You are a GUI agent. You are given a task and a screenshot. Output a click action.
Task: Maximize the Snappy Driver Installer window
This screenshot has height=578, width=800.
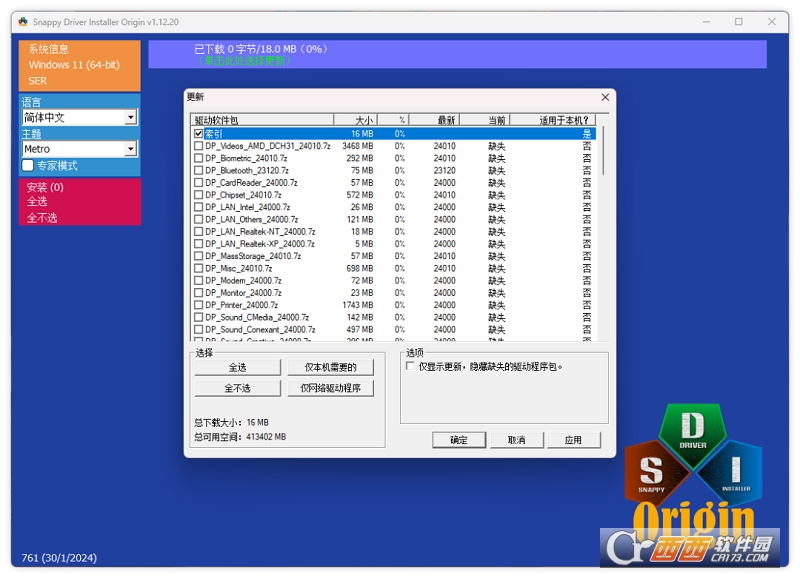click(739, 22)
